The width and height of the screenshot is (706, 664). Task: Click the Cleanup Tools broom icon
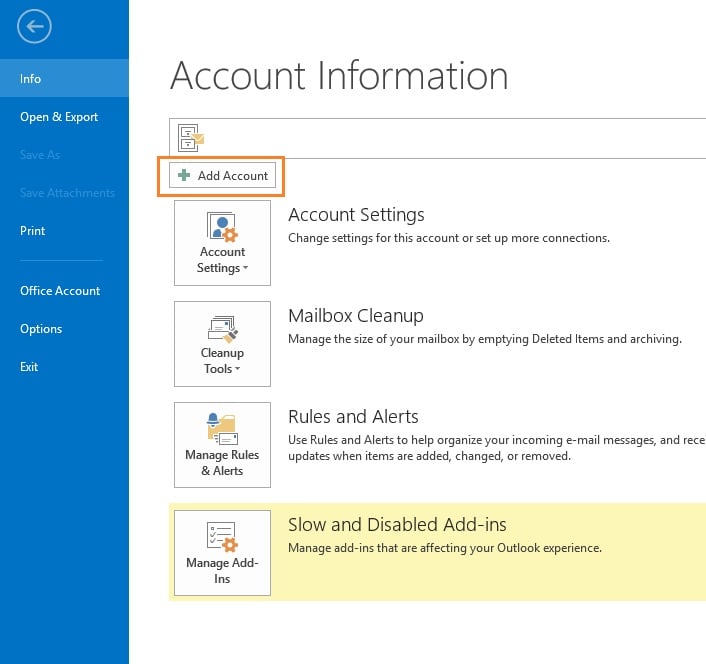click(222, 328)
